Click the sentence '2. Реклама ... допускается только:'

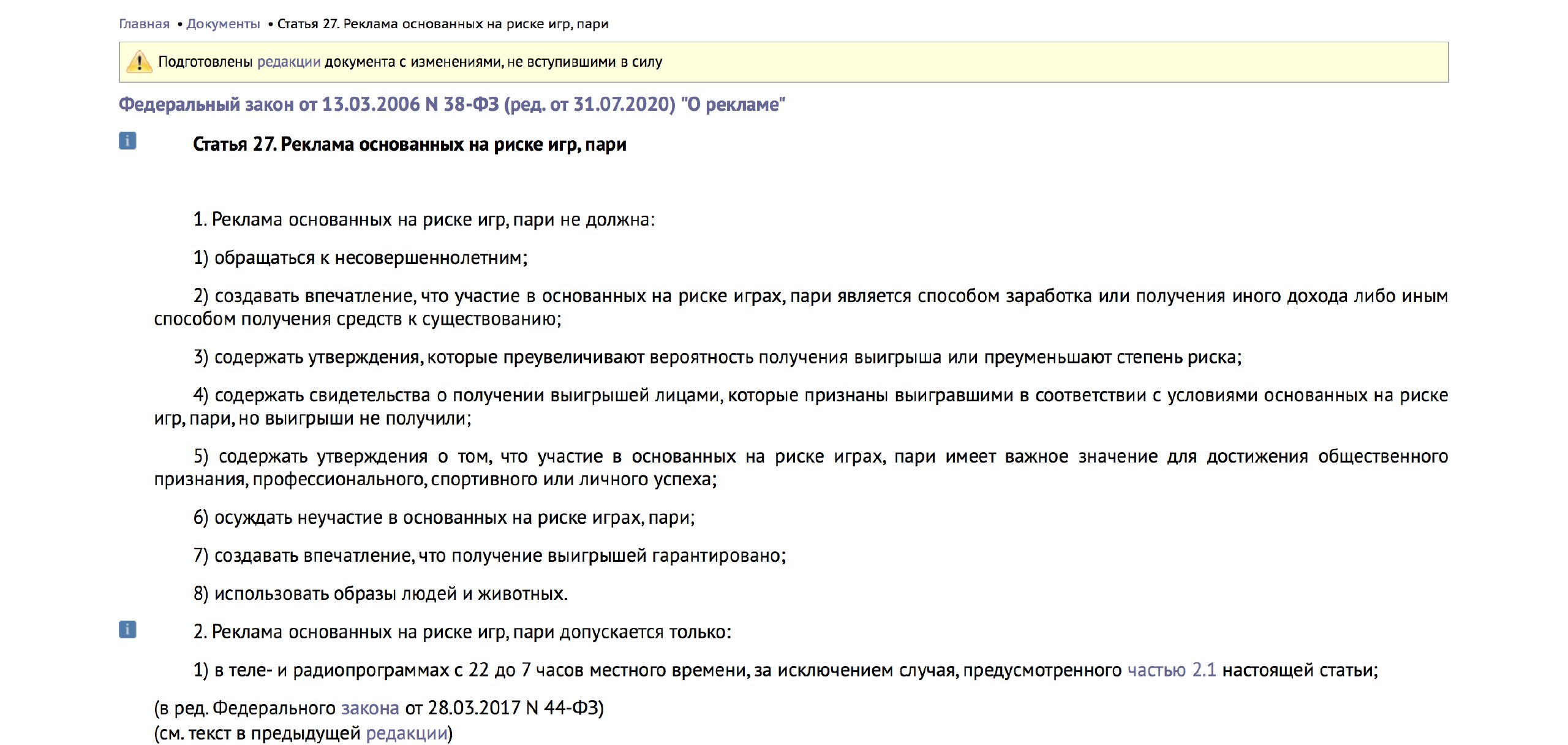[462, 632]
